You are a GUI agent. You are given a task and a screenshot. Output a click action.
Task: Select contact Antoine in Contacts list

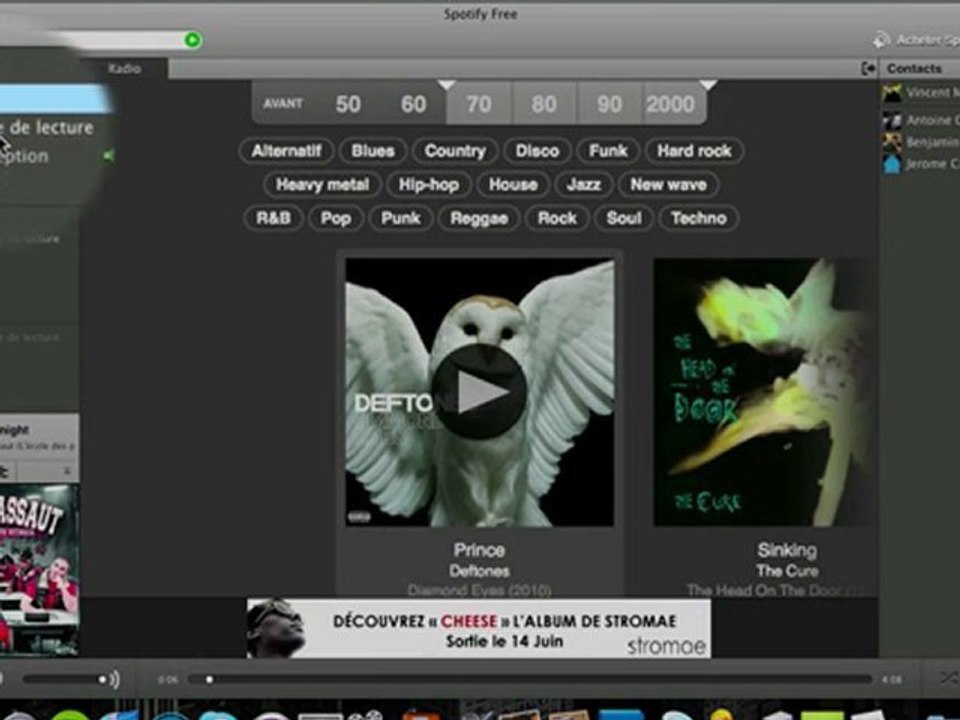click(921, 120)
